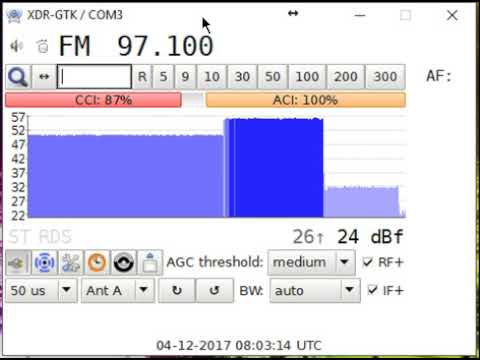
Task: Click the XDR-GTK app icon in title bar
Action: tap(14, 15)
